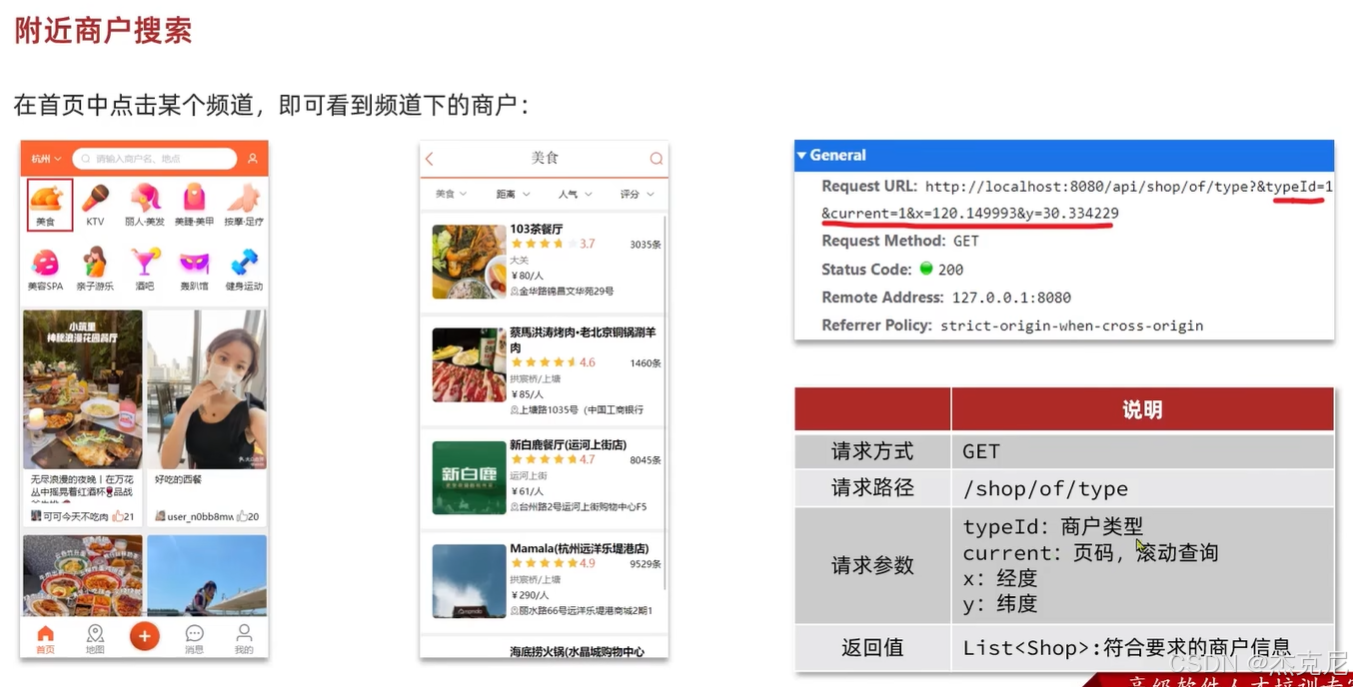Click the 请求方式 table cell
The height and width of the screenshot is (687, 1353).
(x=872, y=451)
